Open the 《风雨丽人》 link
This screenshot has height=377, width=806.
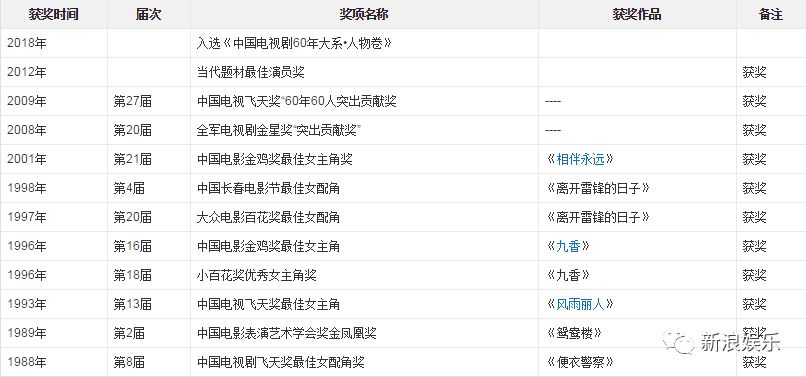[x=580, y=304]
